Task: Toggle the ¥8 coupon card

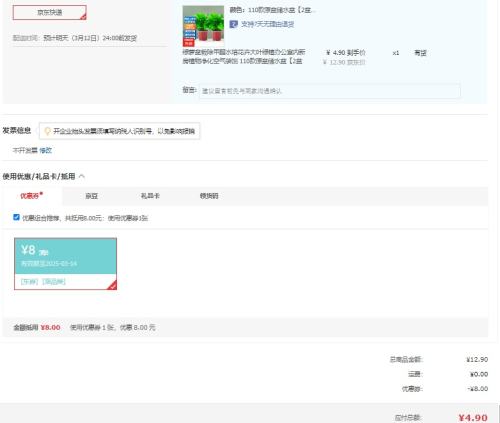Action: (65, 264)
